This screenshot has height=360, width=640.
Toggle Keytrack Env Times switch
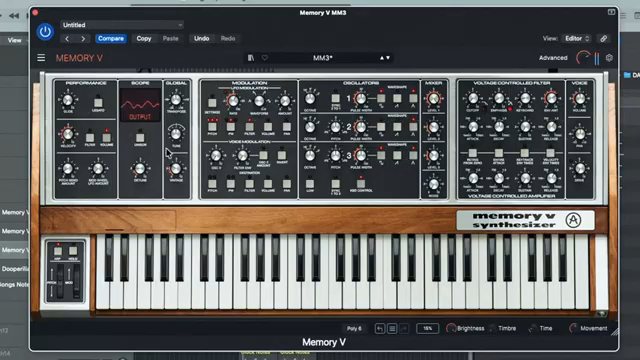(524, 153)
